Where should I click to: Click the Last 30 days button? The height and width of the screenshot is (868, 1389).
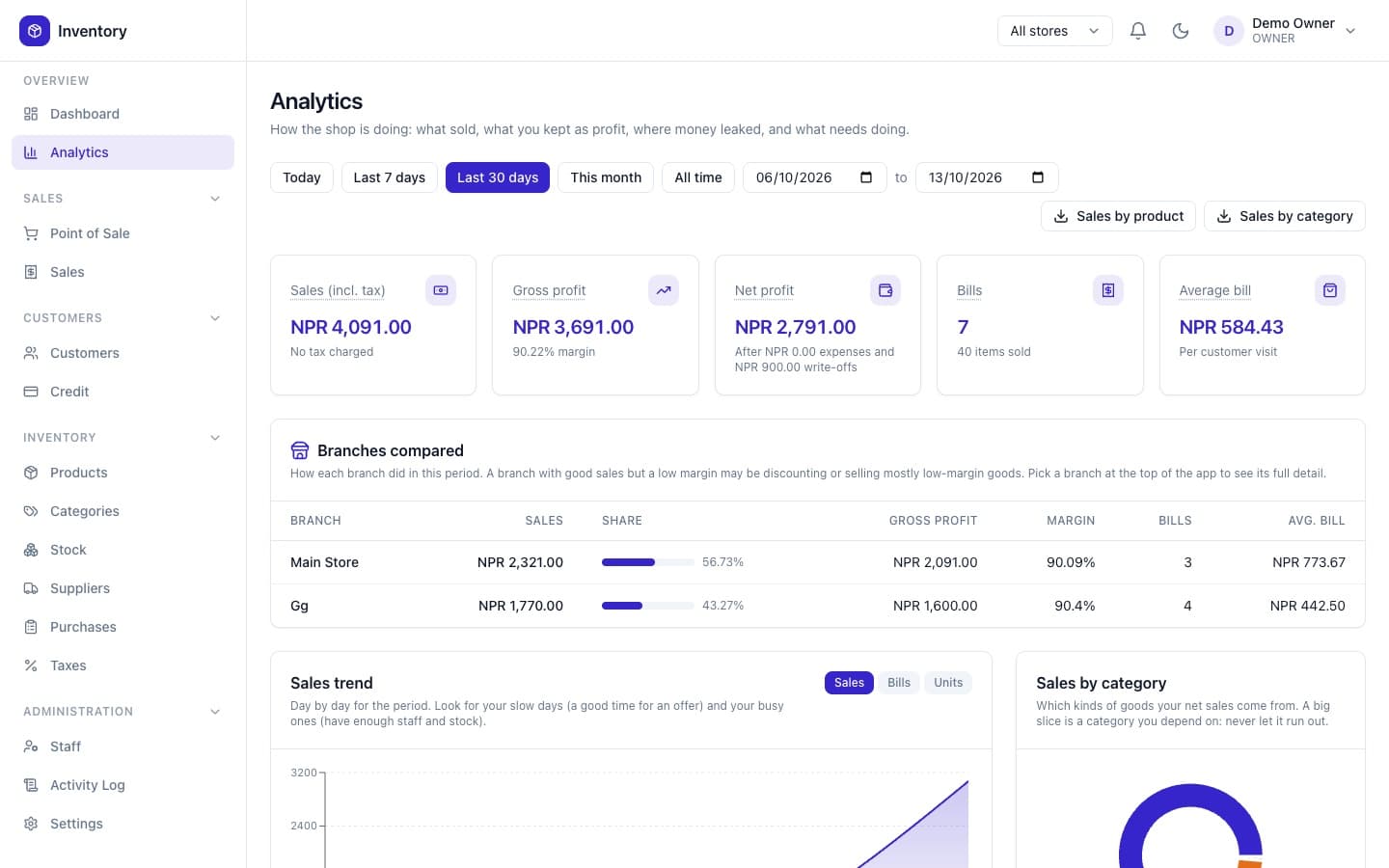[x=498, y=177]
